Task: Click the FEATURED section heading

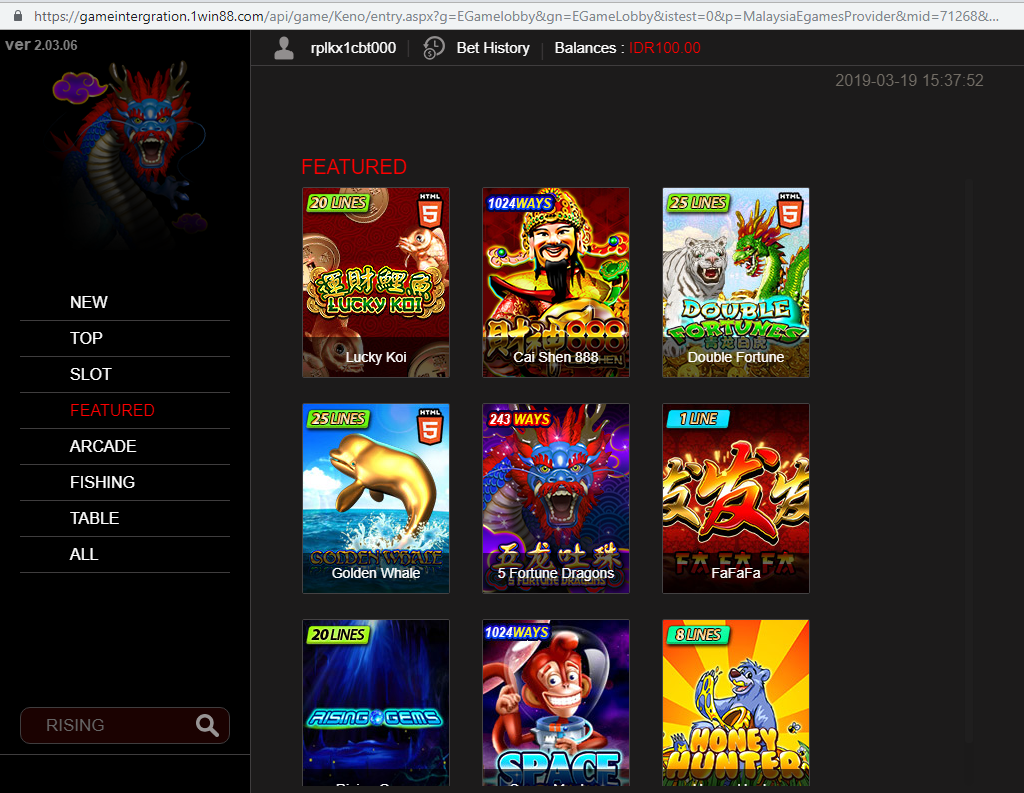Action: tap(354, 167)
